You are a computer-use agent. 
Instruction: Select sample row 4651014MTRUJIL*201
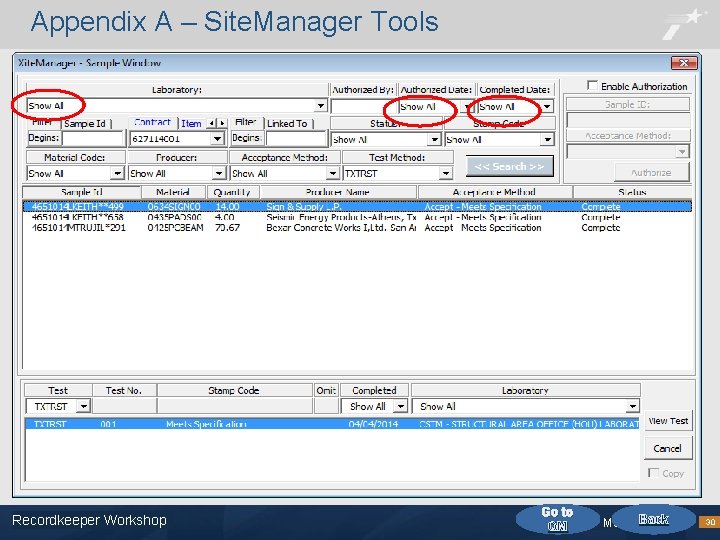357,228
